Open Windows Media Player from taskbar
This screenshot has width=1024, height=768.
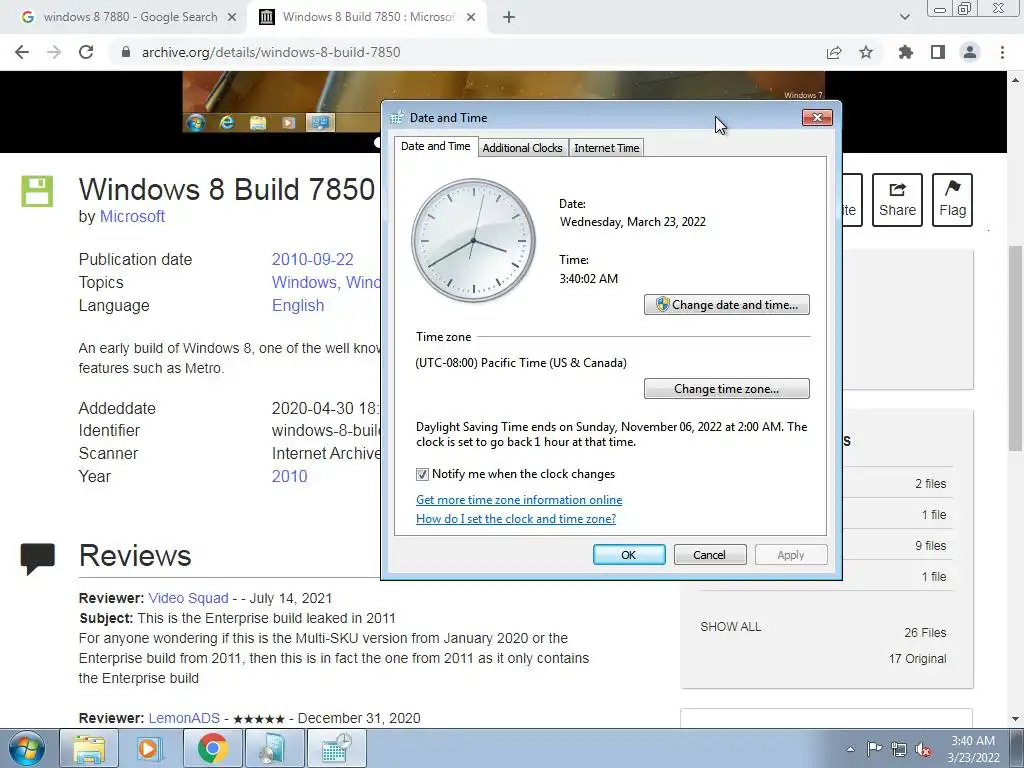[150, 748]
